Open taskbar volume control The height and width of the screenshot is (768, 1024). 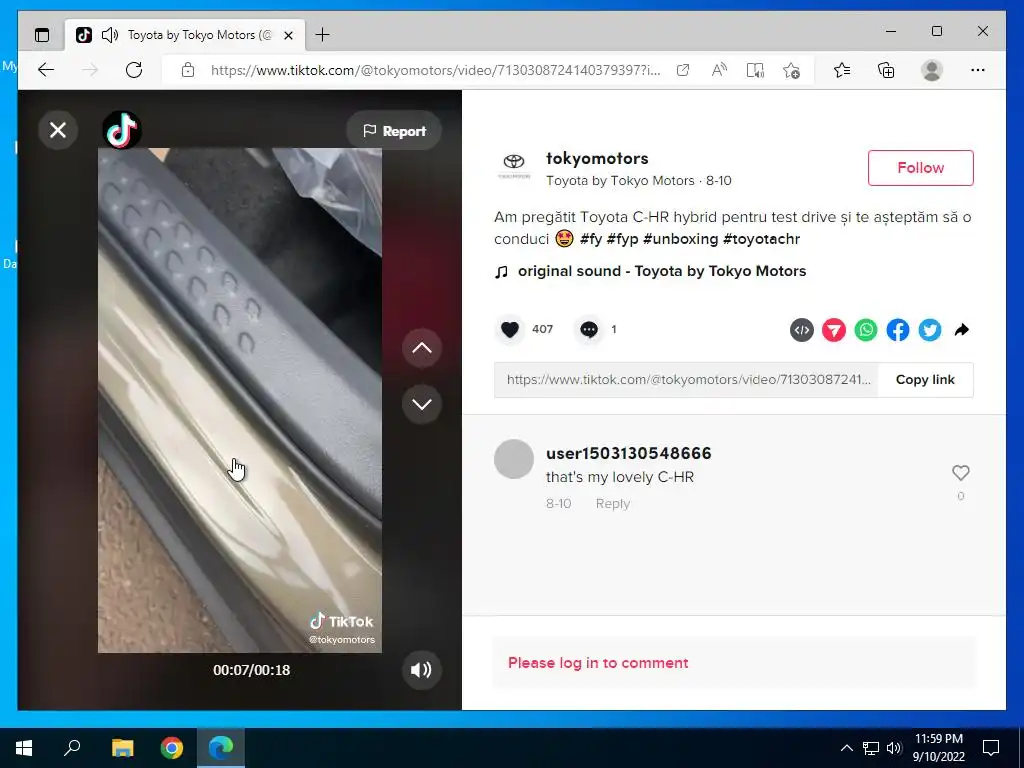pos(894,748)
